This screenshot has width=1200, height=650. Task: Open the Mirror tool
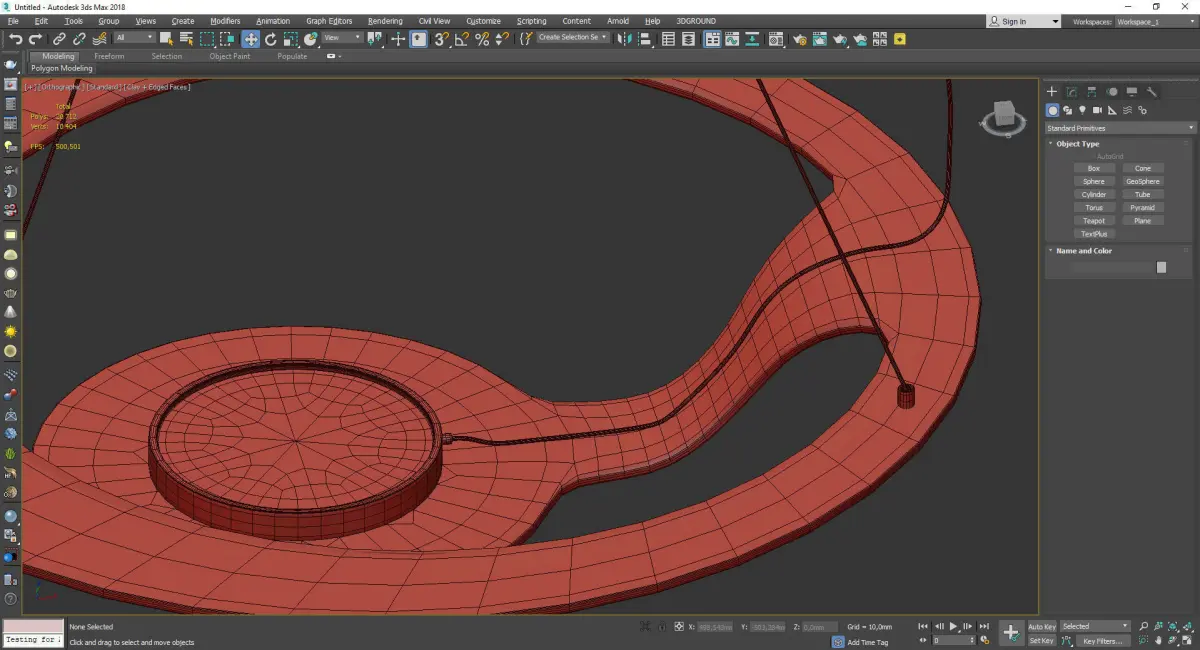pos(624,39)
